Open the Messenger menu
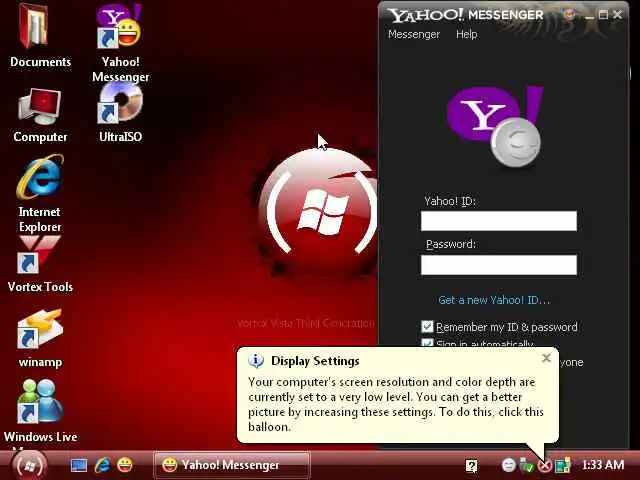The height and width of the screenshot is (480, 640). [414, 34]
